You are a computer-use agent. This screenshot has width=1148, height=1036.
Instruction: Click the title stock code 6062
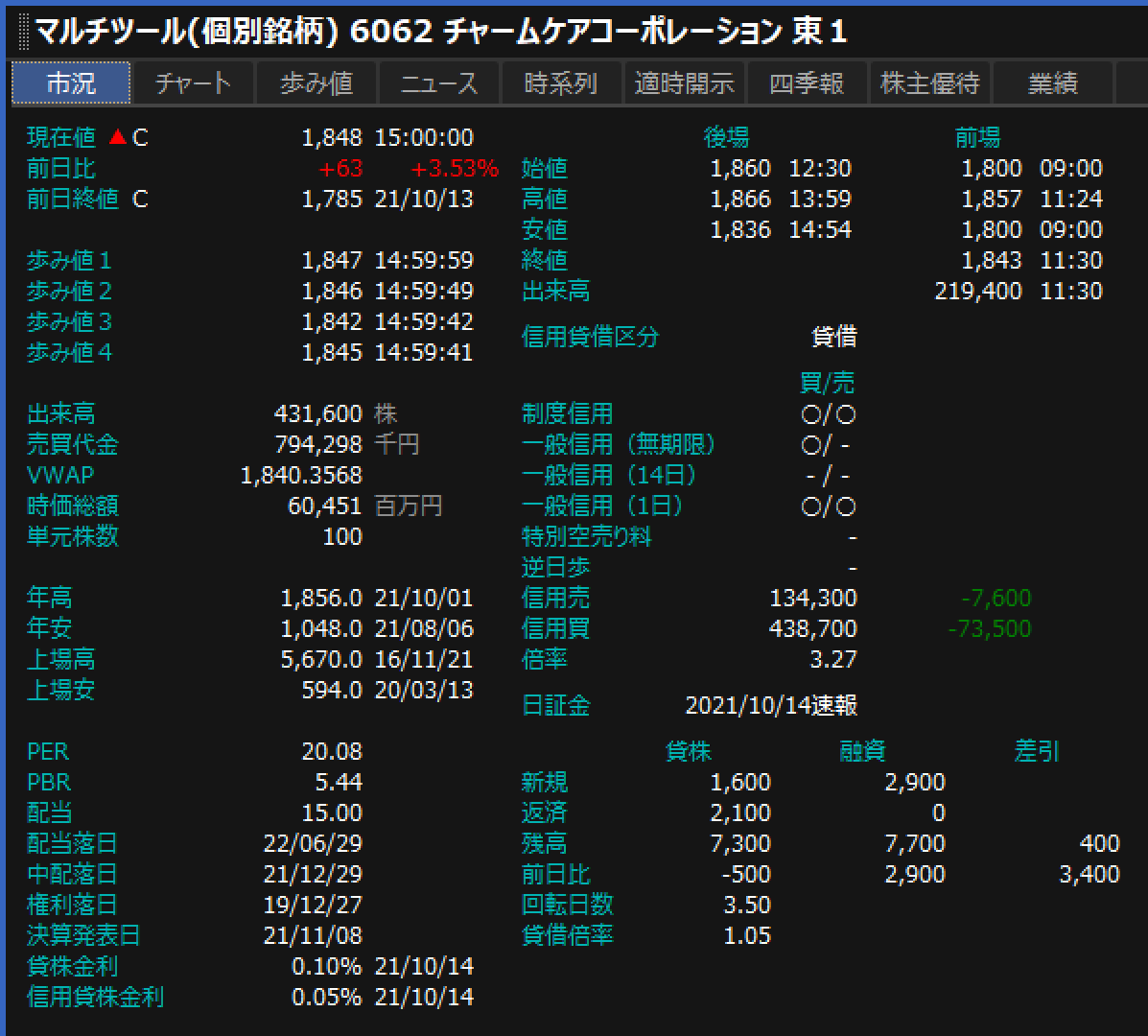click(391, 32)
